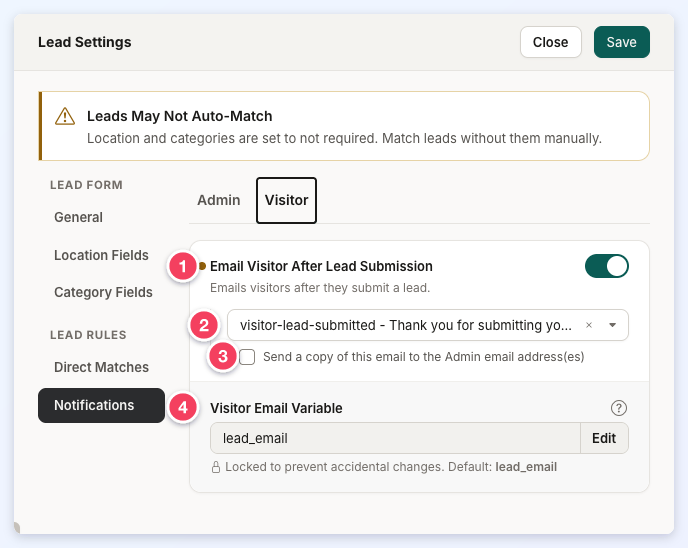Screen dimensions: 688x548
Task: Open Category Fields section
Action: (103, 292)
